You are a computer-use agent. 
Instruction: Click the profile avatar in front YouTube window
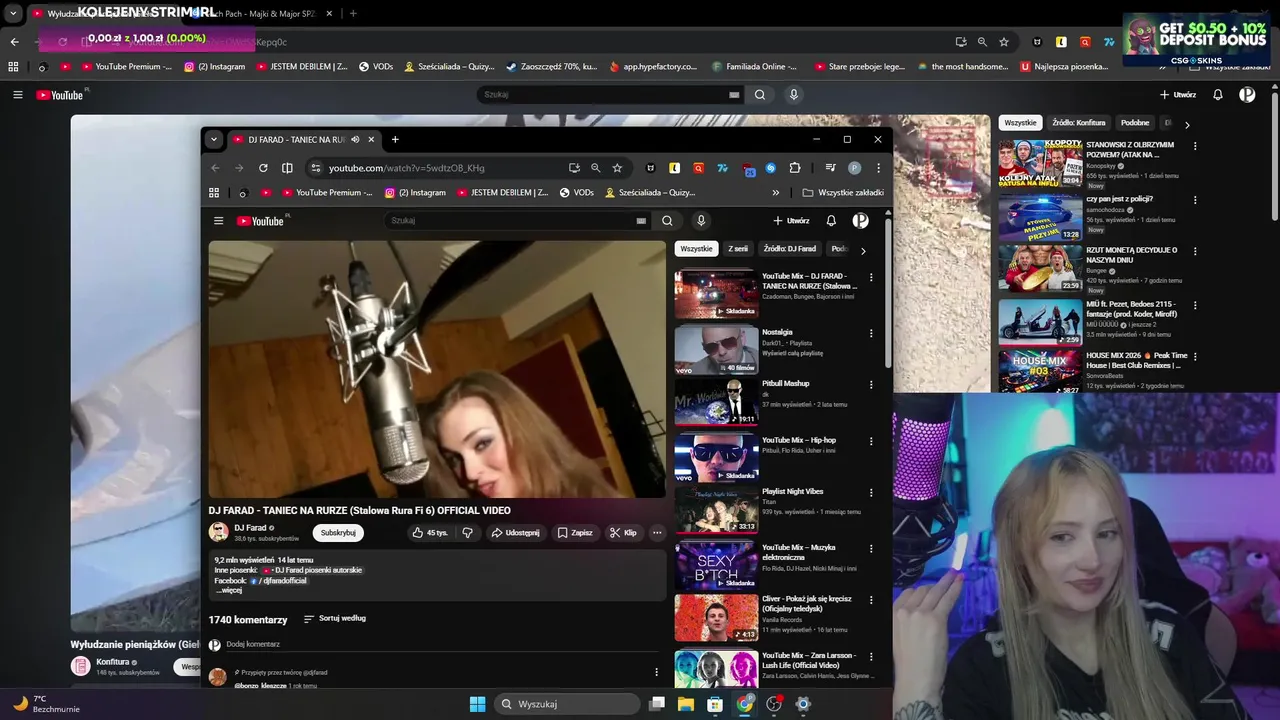coord(860,221)
